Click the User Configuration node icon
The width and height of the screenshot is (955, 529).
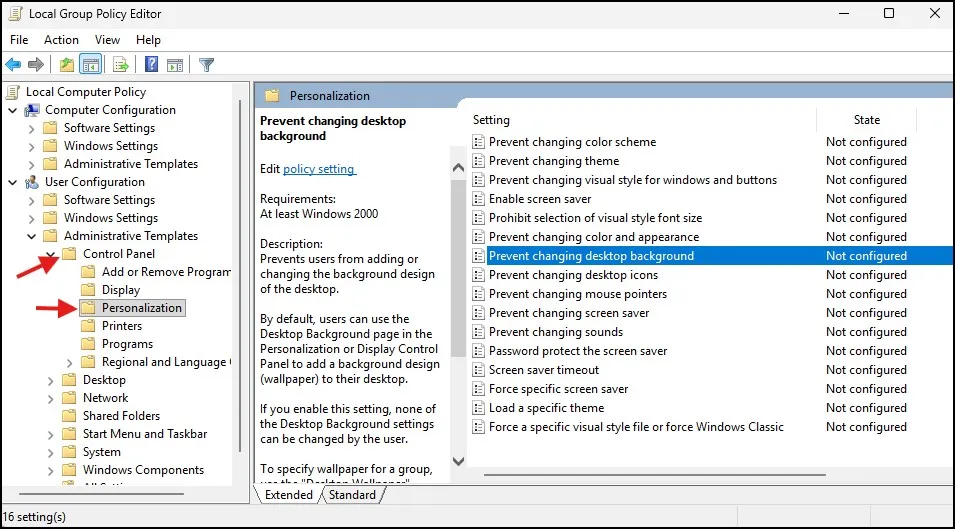coord(32,182)
